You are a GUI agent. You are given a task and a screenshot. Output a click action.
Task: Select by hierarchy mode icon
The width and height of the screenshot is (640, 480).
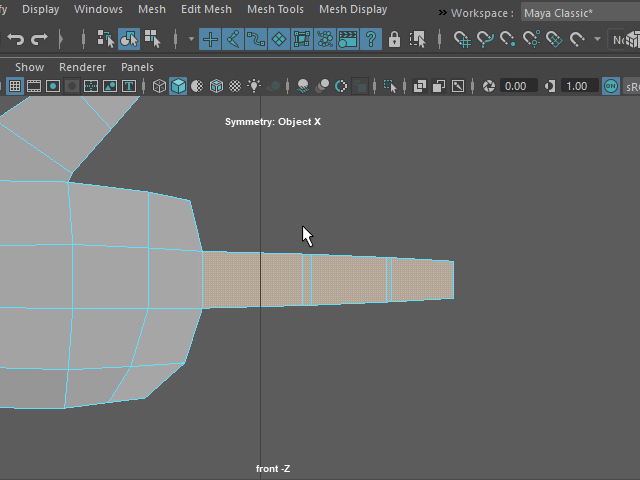point(105,39)
